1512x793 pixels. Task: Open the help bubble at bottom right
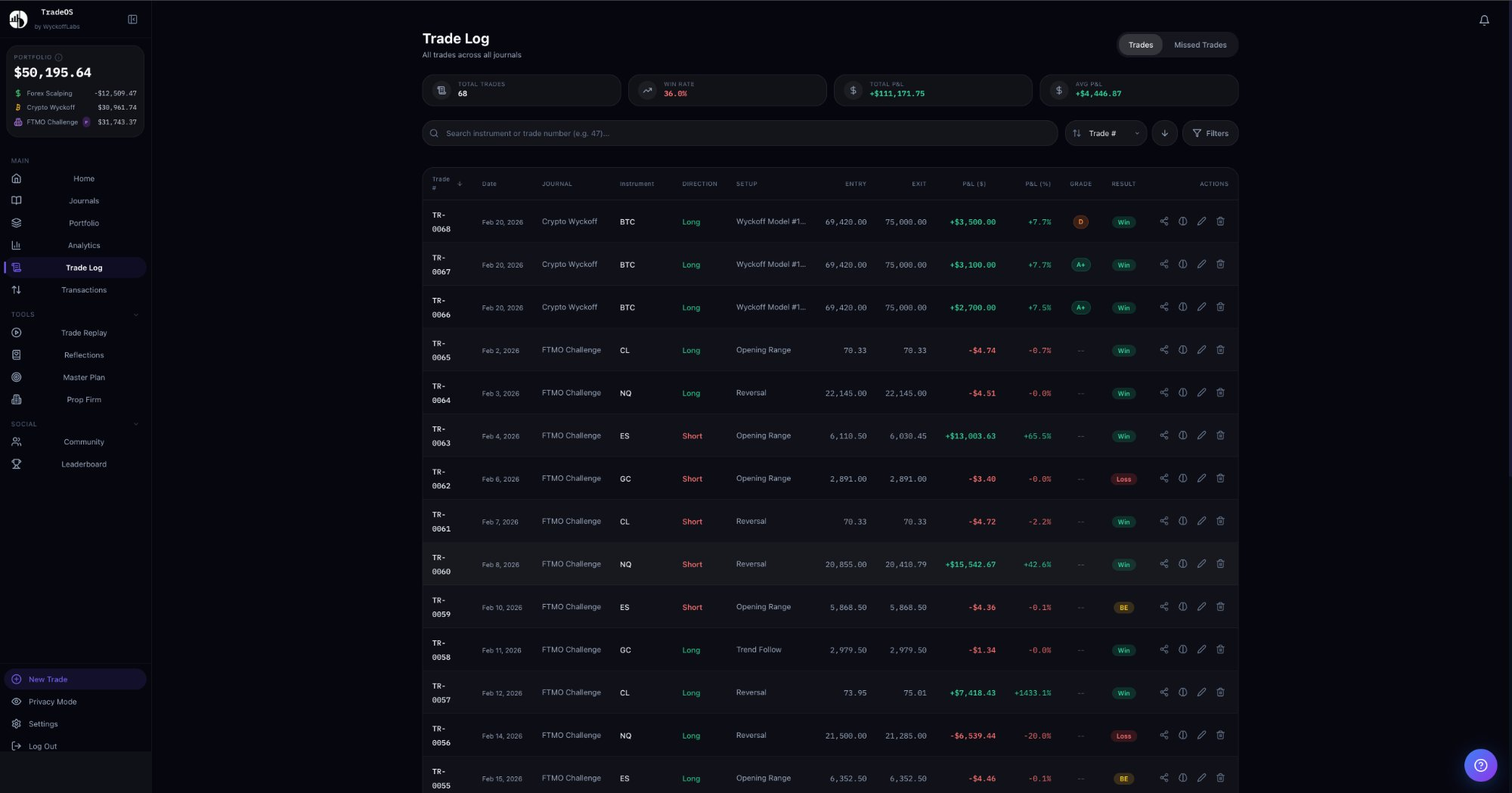1481,765
